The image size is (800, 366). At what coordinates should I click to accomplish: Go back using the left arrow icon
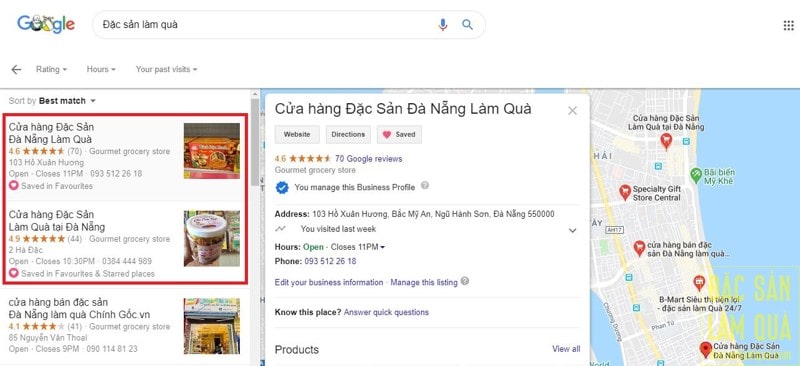(16, 69)
